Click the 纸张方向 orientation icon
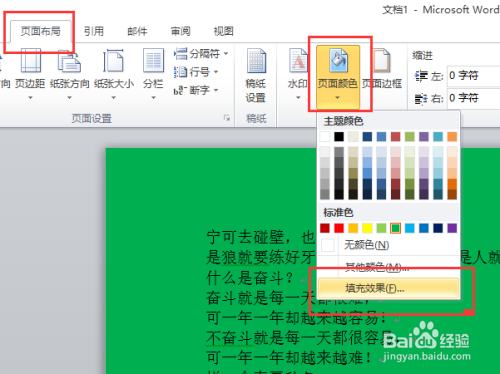Image resolution: width=500 pixels, height=374 pixels. pos(69,60)
